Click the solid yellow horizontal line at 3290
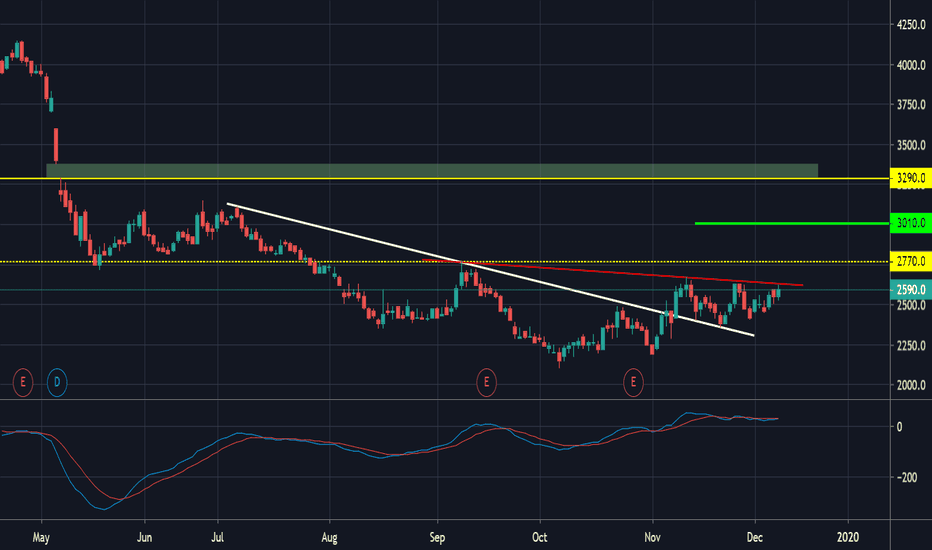This screenshot has width=932, height=550. pos(445,178)
